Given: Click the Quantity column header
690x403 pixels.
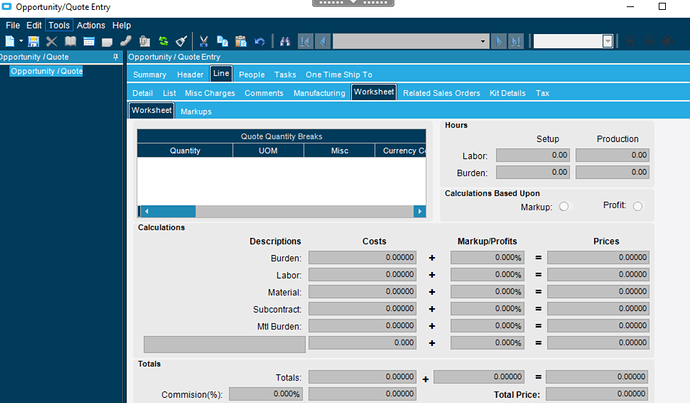Looking at the screenshot, I should pyautogui.click(x=185, y=150).
